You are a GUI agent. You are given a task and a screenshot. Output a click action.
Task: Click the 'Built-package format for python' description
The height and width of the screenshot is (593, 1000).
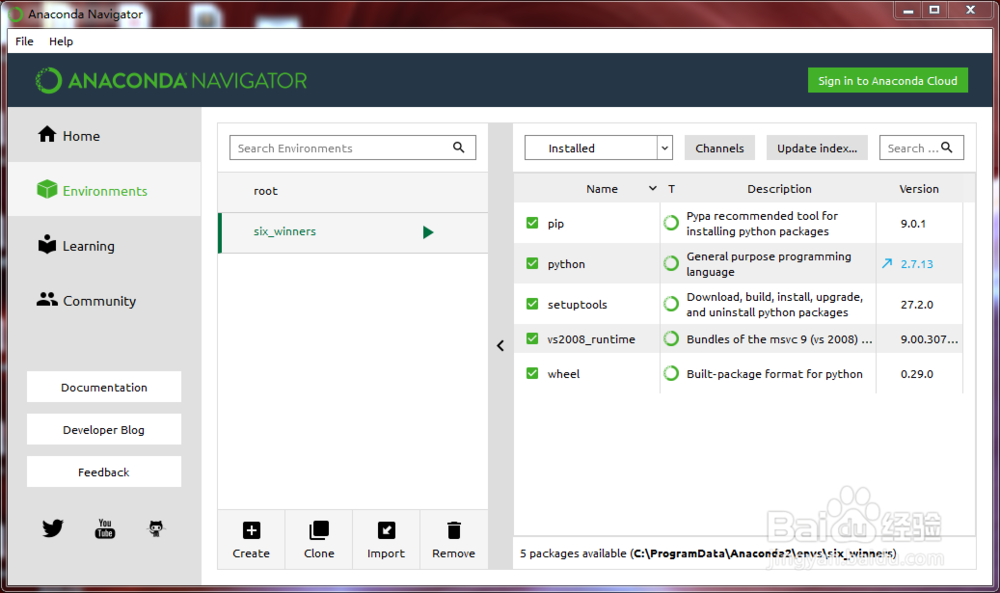click(774, 374)
